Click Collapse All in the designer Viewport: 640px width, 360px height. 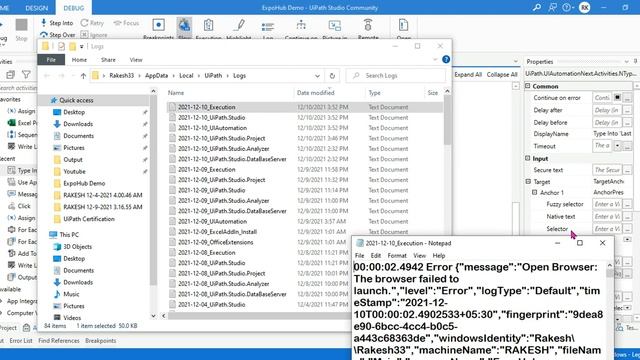tap(502, 75)
